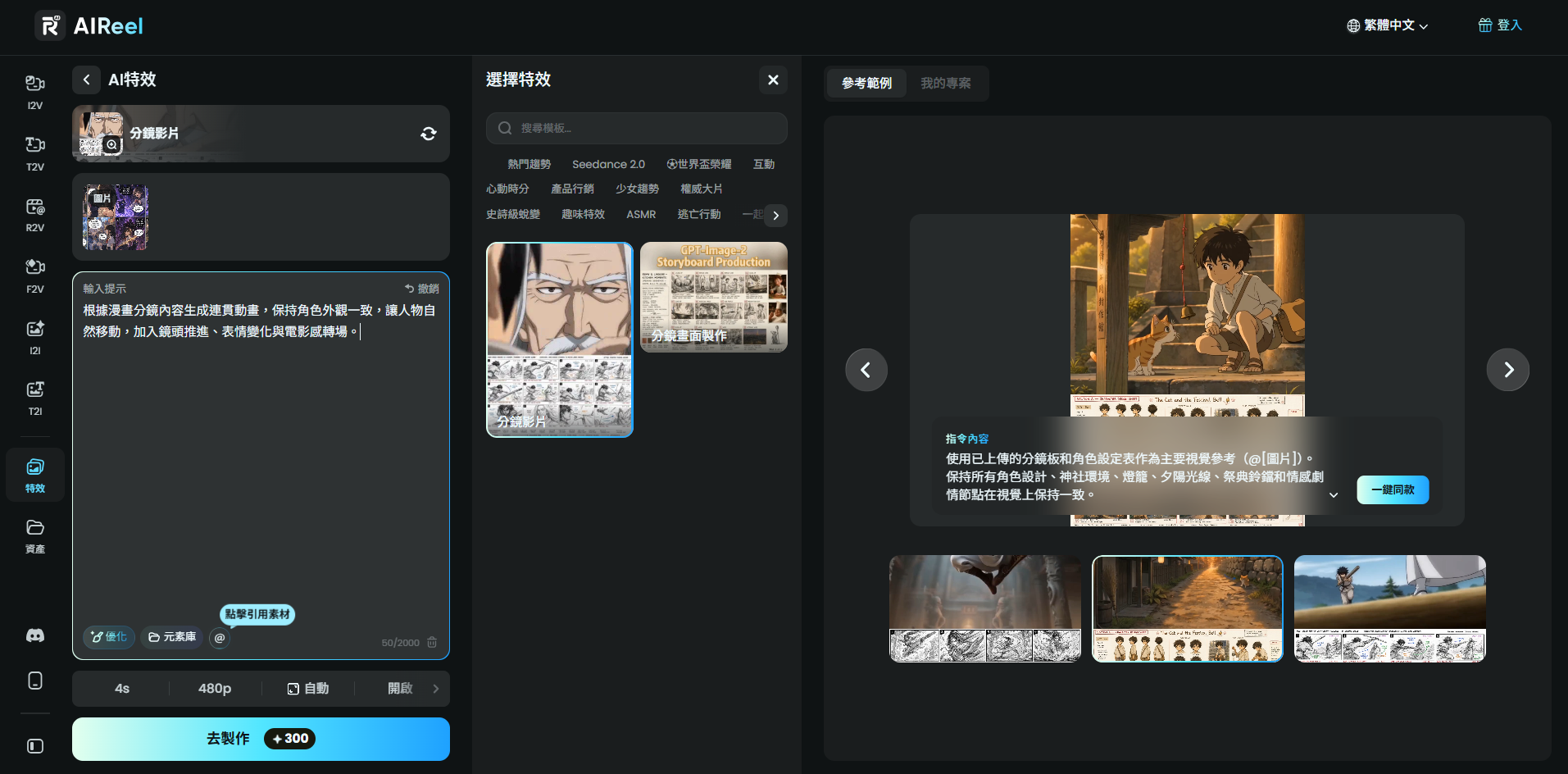
Task: Open the 自動 aspect ratio setting
Action: [x=308, y=689]
